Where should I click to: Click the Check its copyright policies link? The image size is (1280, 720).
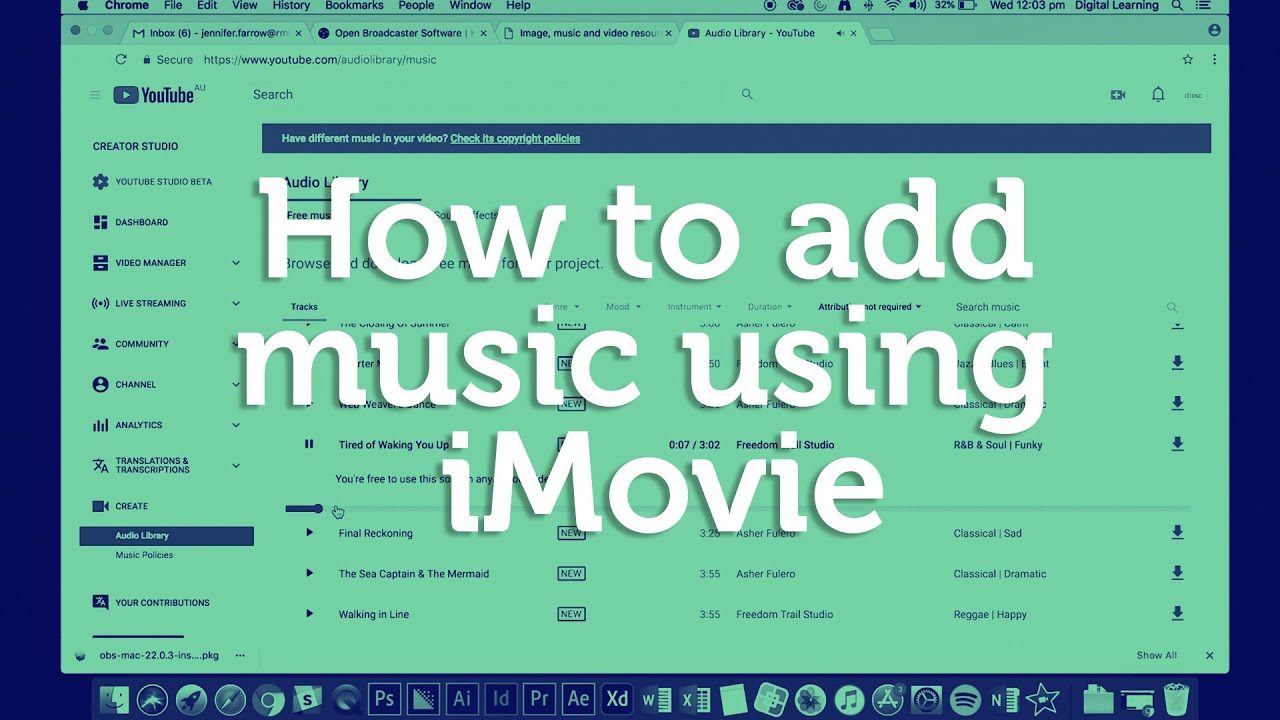pos(515,138)
